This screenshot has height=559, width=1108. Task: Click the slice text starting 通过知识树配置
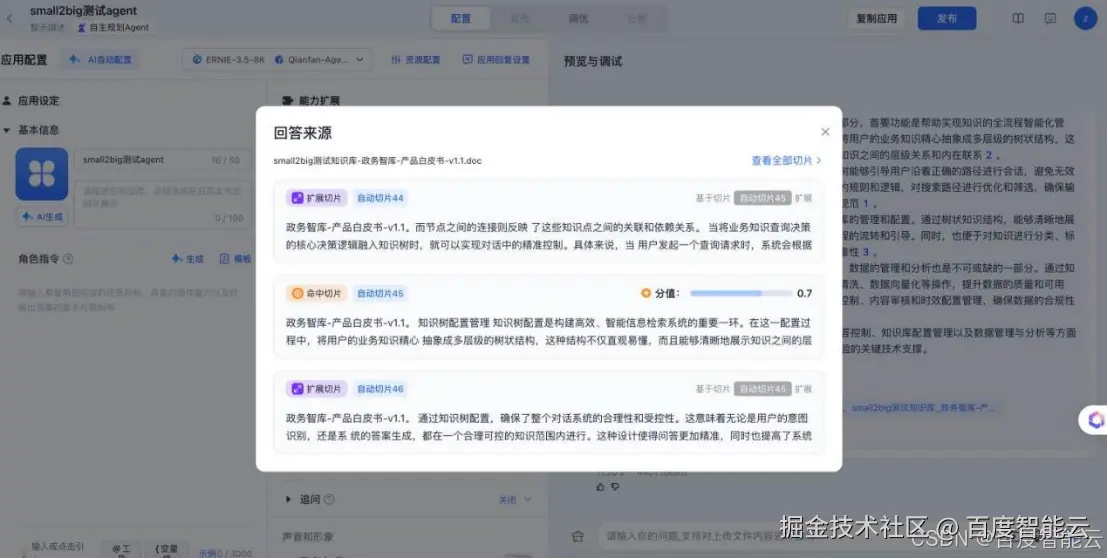click(x=549, y=428)
